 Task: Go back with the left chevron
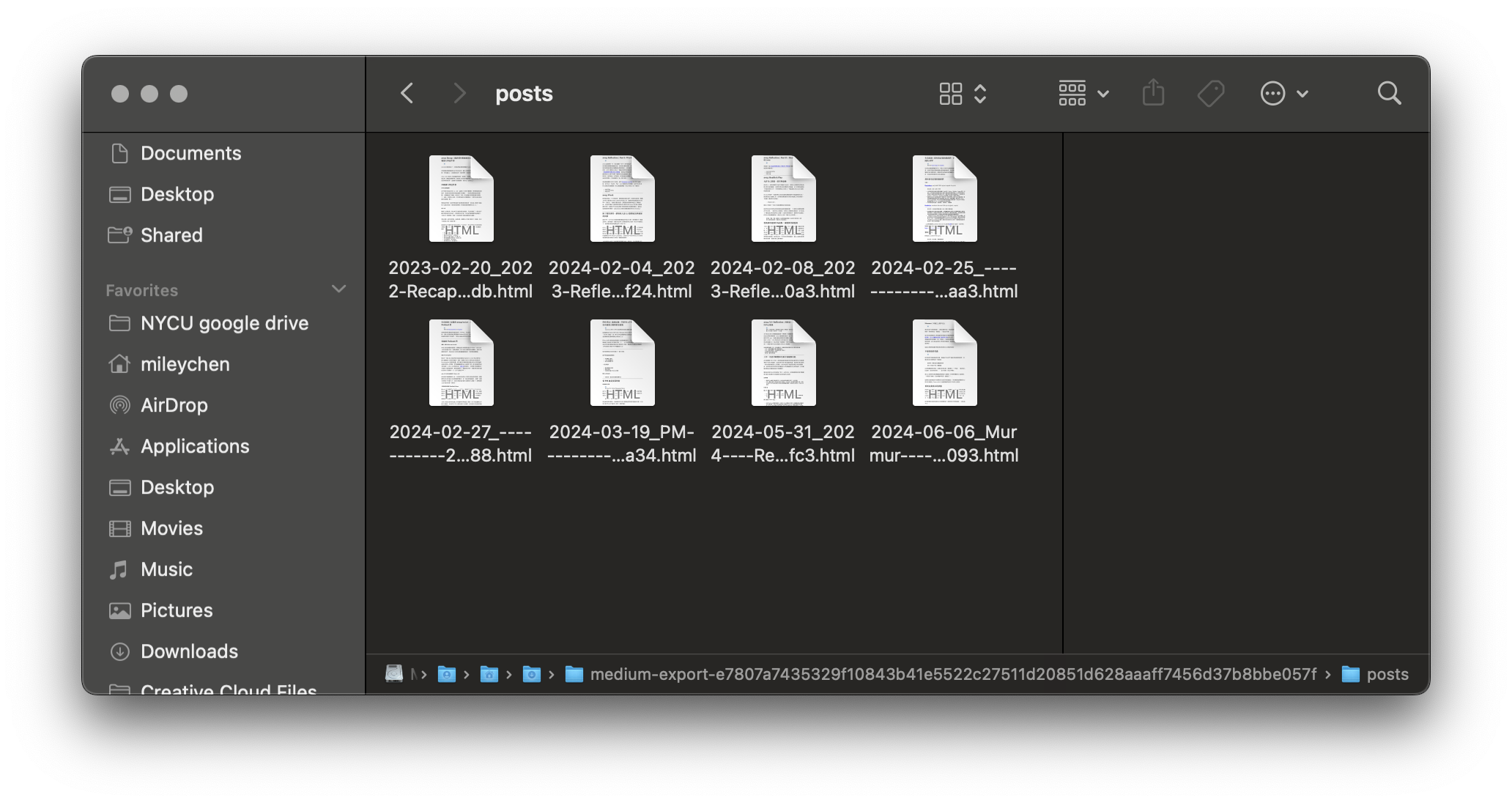pyautogui.click(x=407, y=93)
